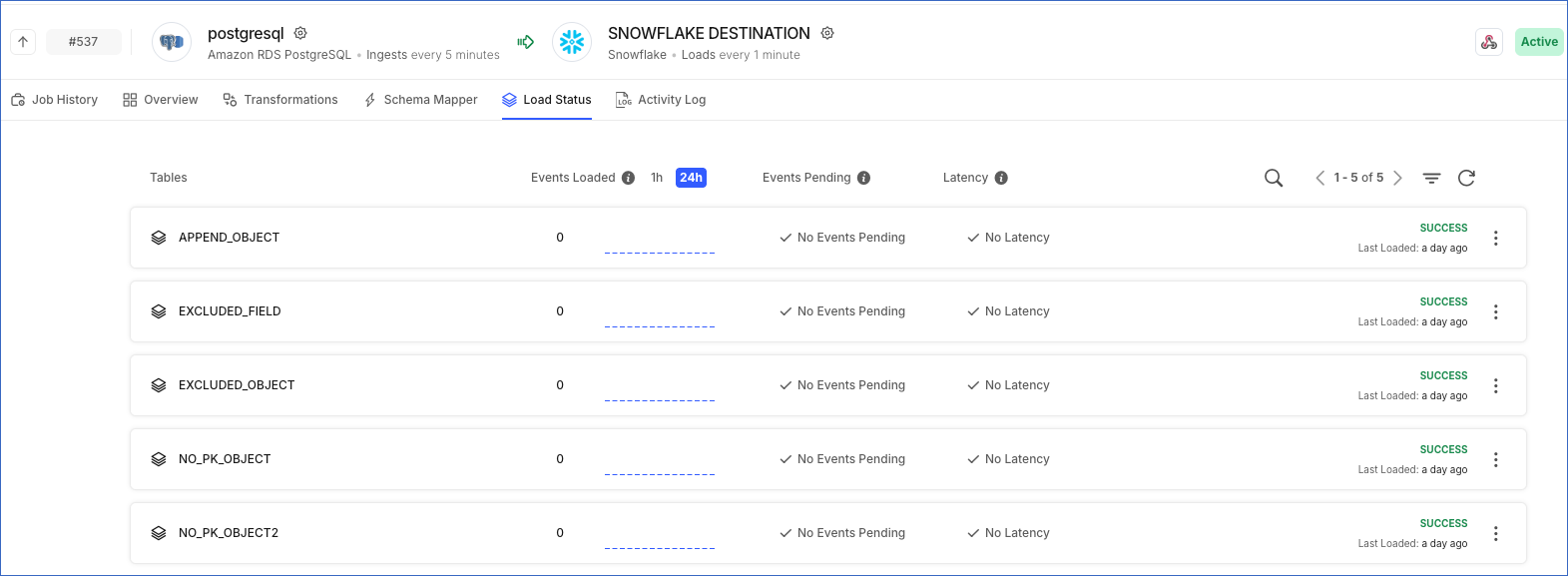Click SUCCESS status for NO_PK_OBJECT2

click(1443, 523)
